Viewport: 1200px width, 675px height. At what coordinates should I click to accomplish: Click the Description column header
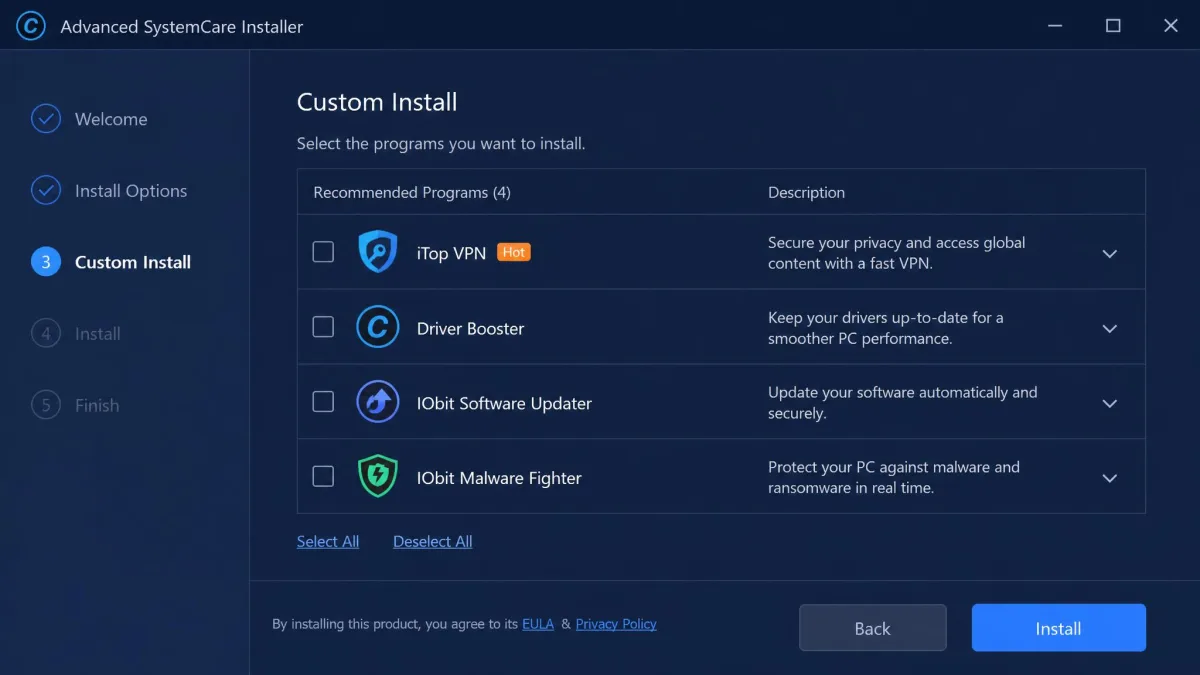click(x=806, y=192)
